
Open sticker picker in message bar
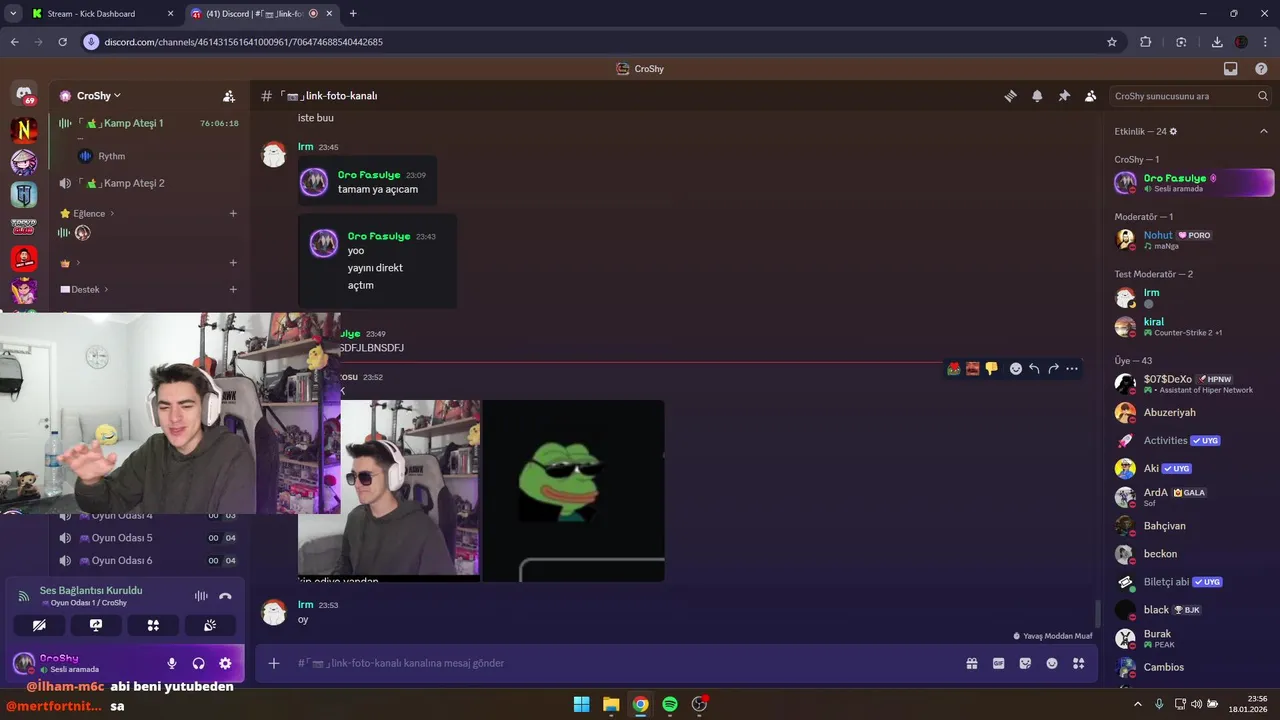[1025, 663]
